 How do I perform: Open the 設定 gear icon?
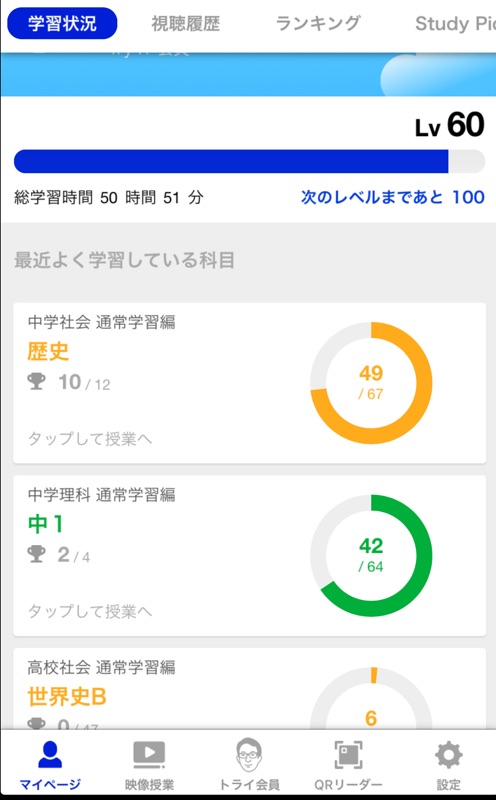[x=448, y=755]
